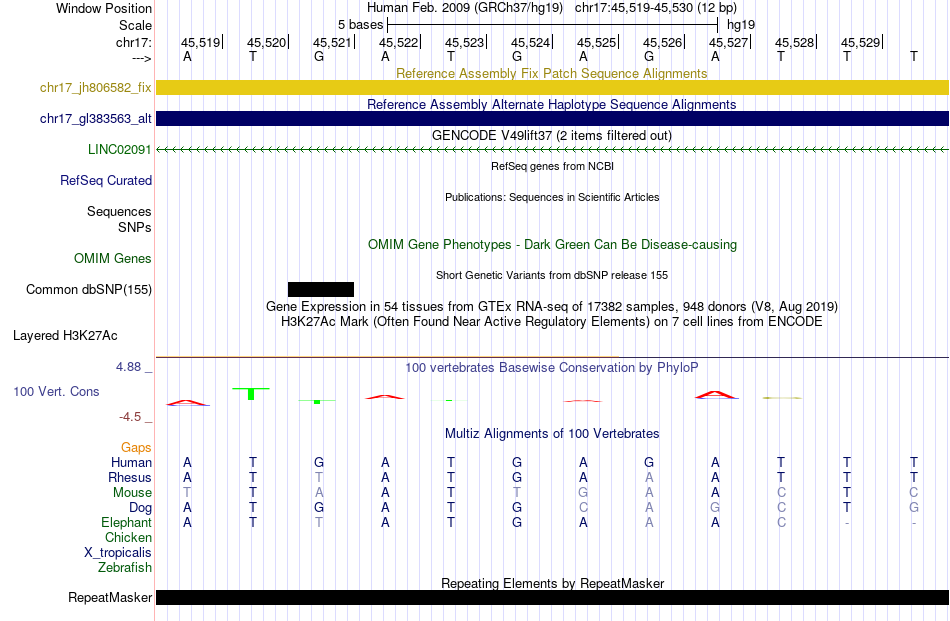
Task: Click the Multiz Alignments of 100 Vertebrates title
Action: pyautogui.click(x=552, y=433)
